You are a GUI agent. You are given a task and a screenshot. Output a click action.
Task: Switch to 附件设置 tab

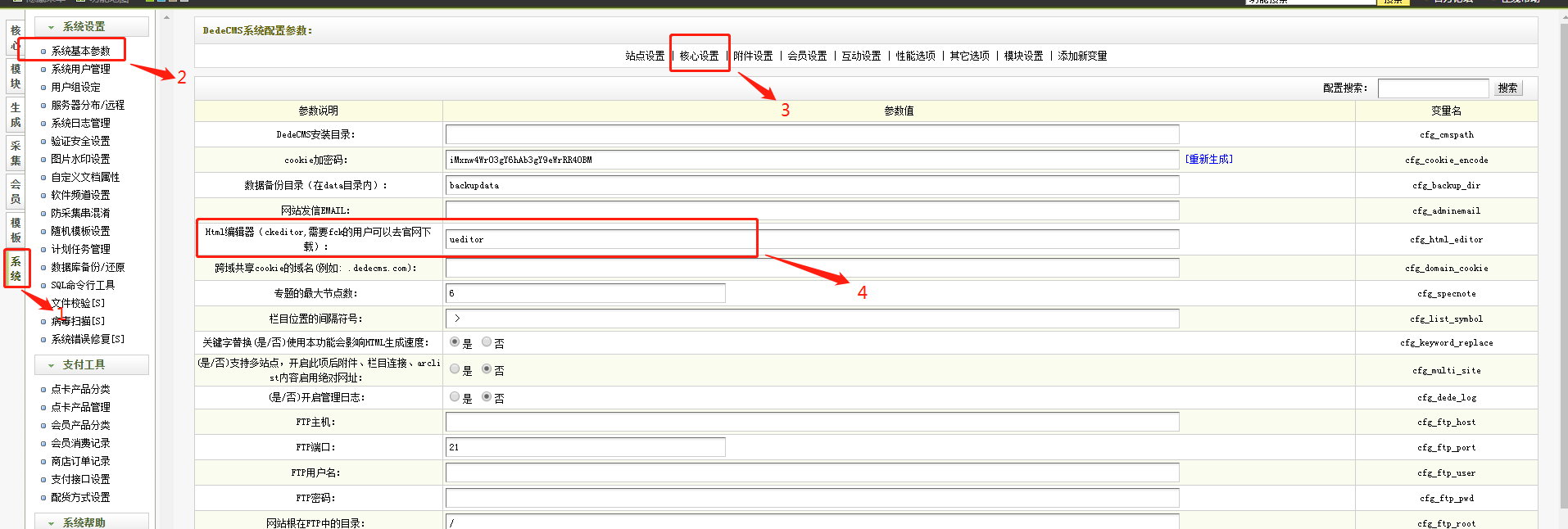pos(753,56)
